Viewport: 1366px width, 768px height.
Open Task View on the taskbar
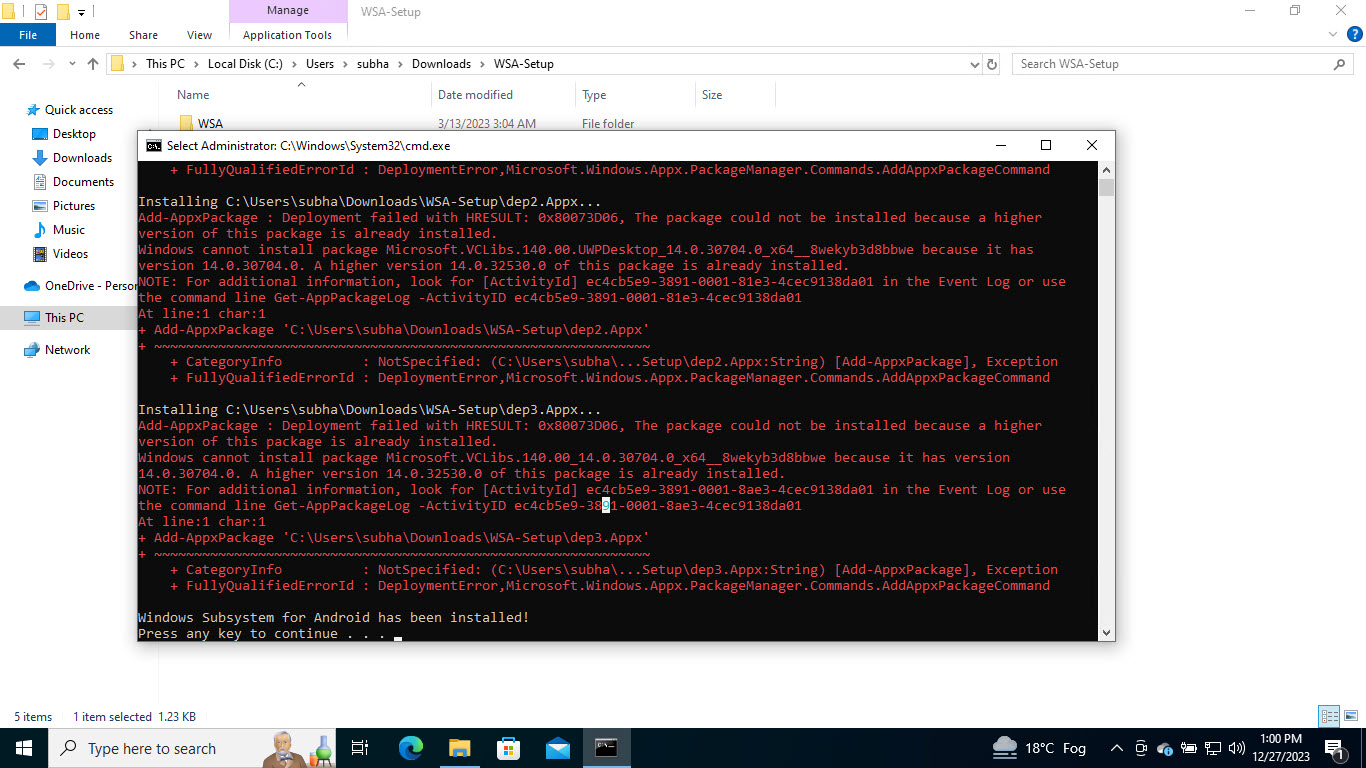pos(359,747)
